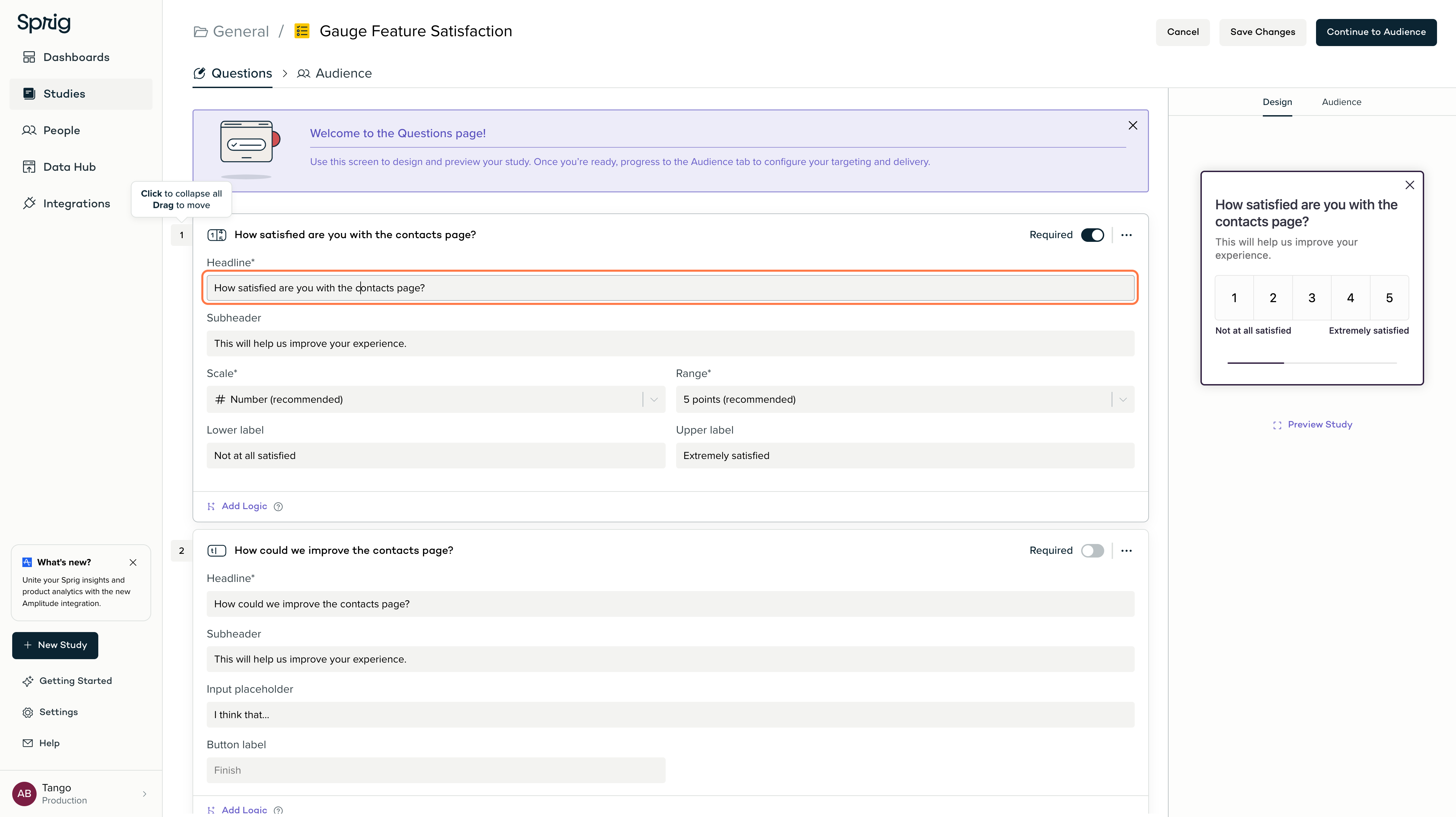Click the Button label field
This screenshot has height=817, width=1456.
pos(436,771)
